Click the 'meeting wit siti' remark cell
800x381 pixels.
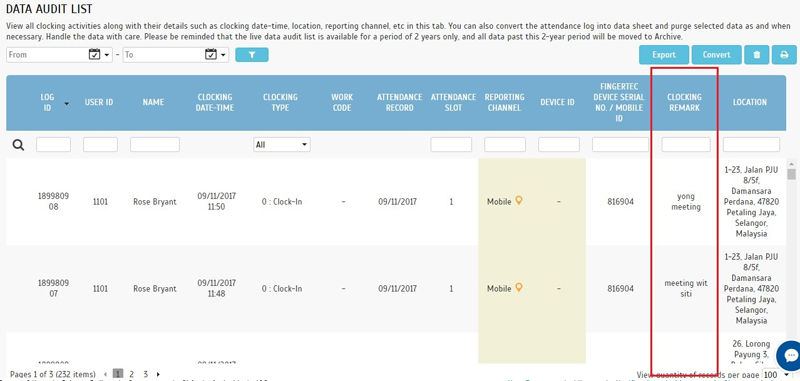coord(686,289)
